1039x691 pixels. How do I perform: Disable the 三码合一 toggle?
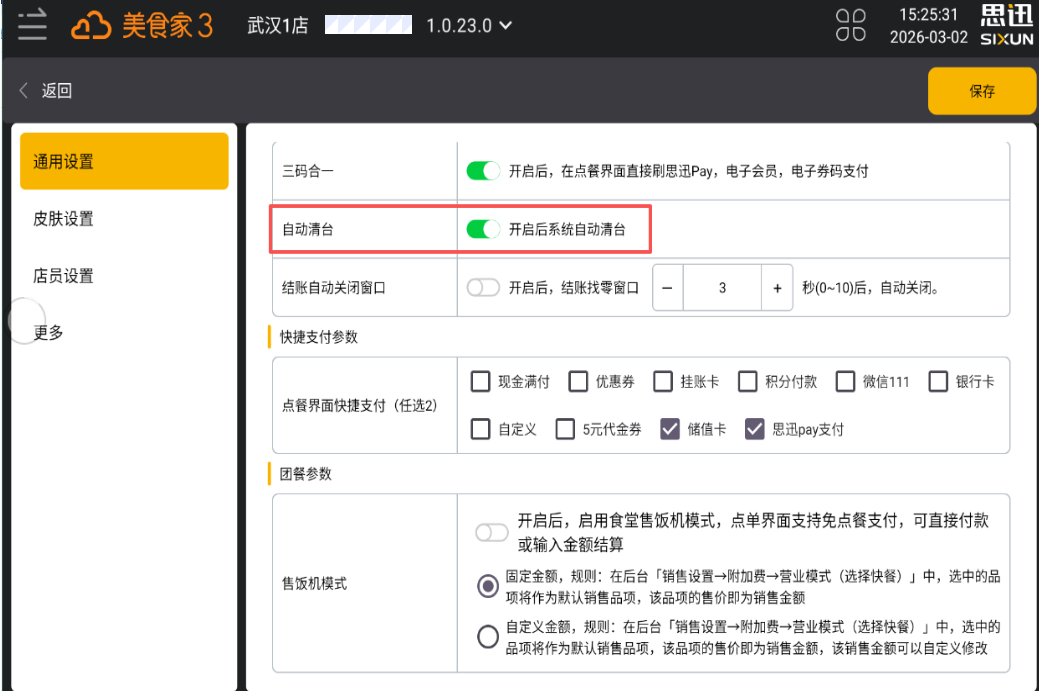click(x=483, y=171)
